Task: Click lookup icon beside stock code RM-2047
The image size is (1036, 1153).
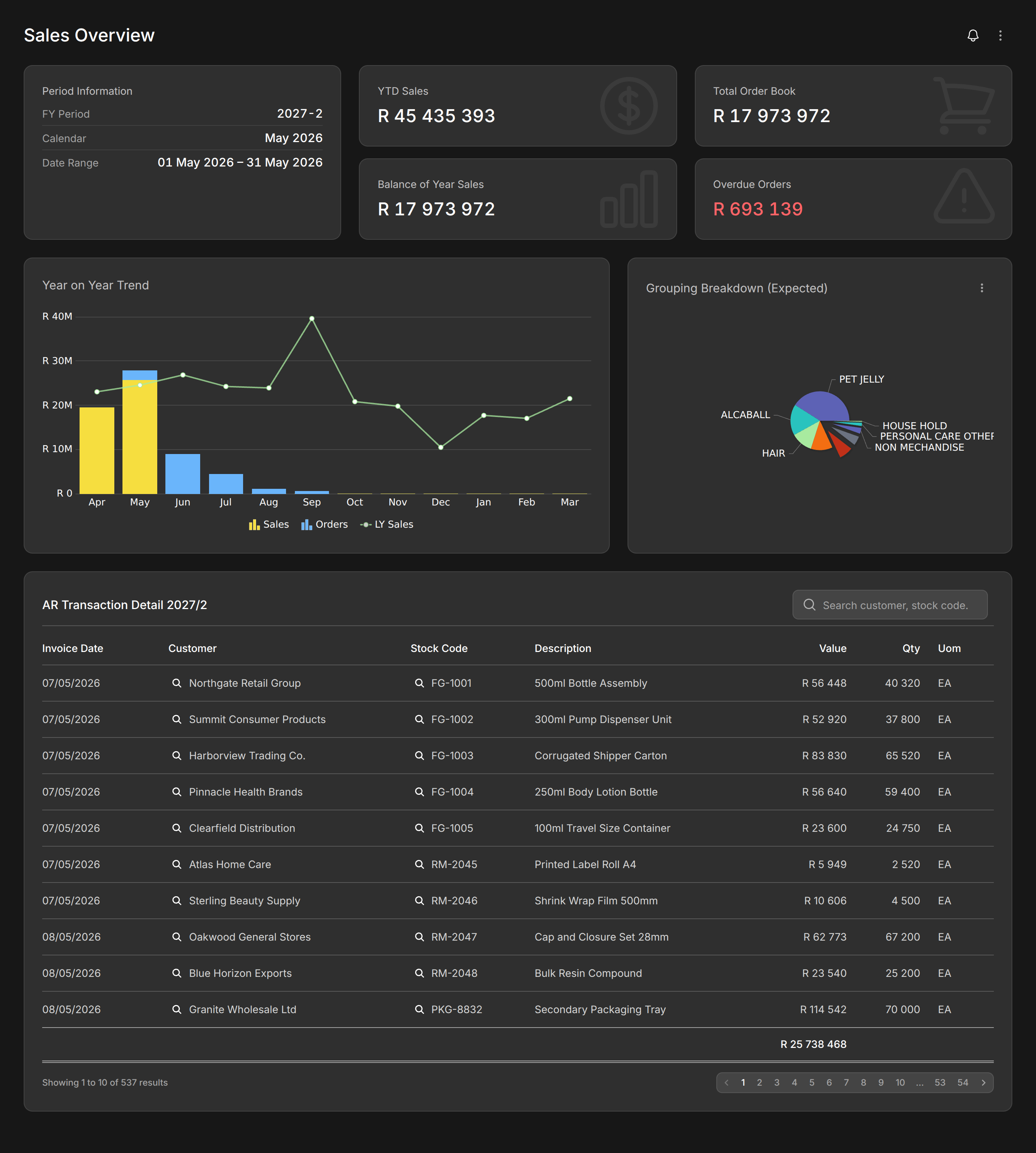Action: coord(419,937)
